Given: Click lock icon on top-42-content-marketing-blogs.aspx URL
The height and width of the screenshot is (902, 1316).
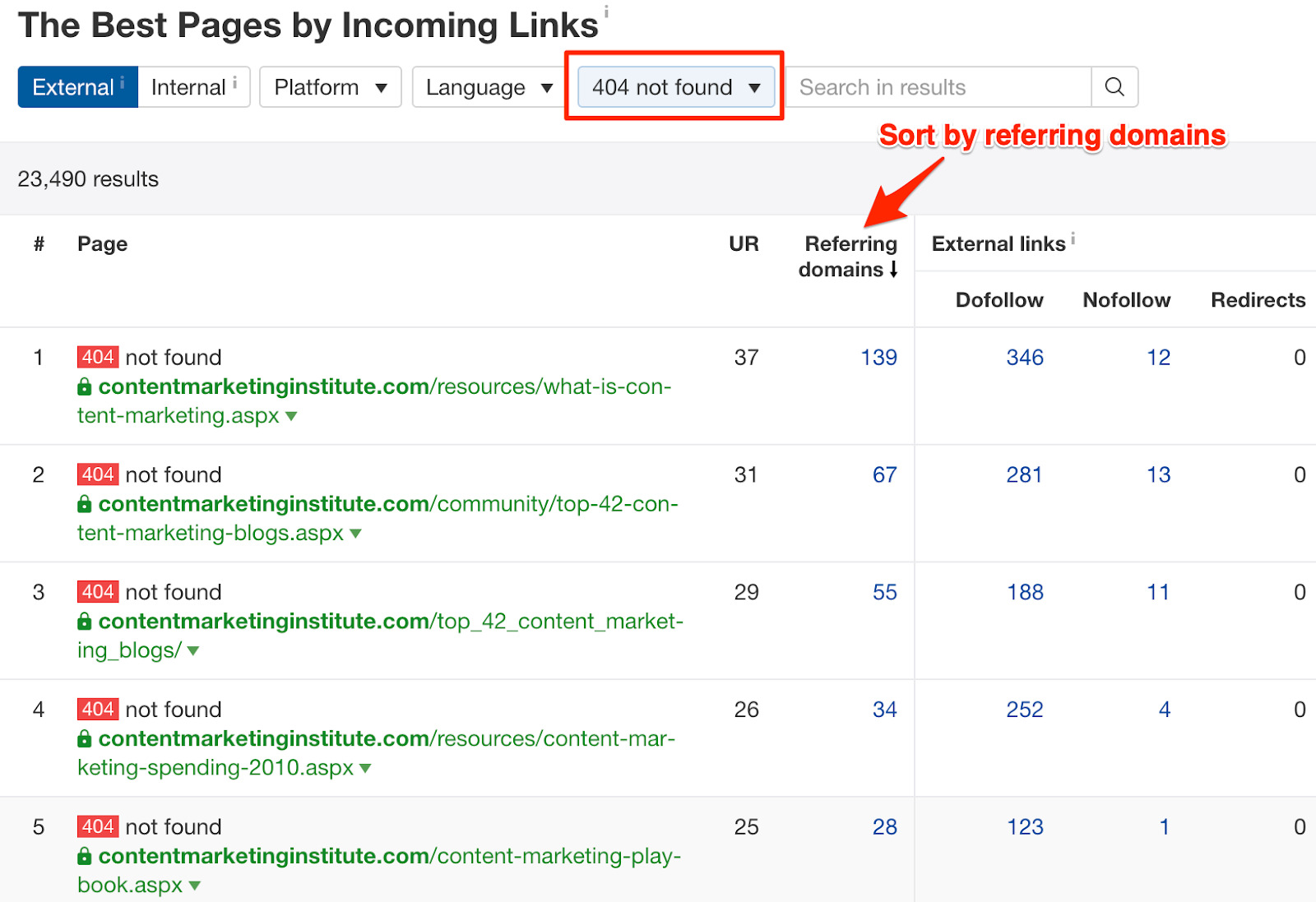Looking at the screenshot, I should coord(84,504).
